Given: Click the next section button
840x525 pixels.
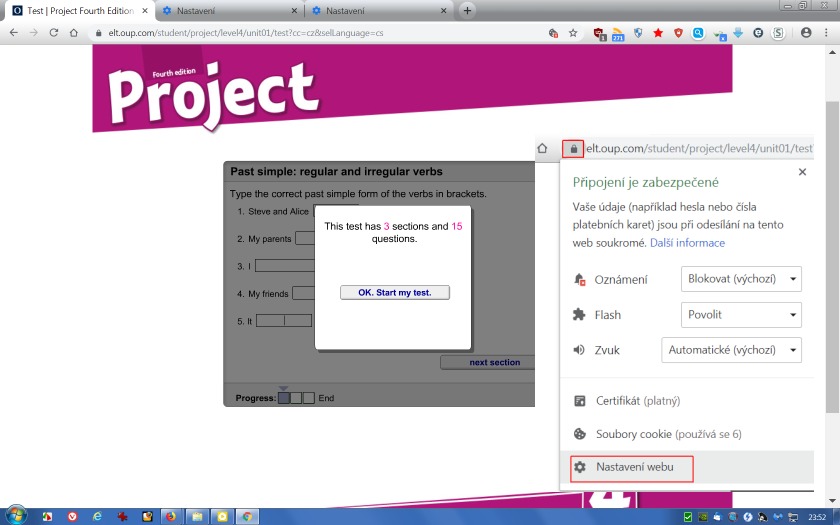Looking at the screenshot, I should (488, 362).
